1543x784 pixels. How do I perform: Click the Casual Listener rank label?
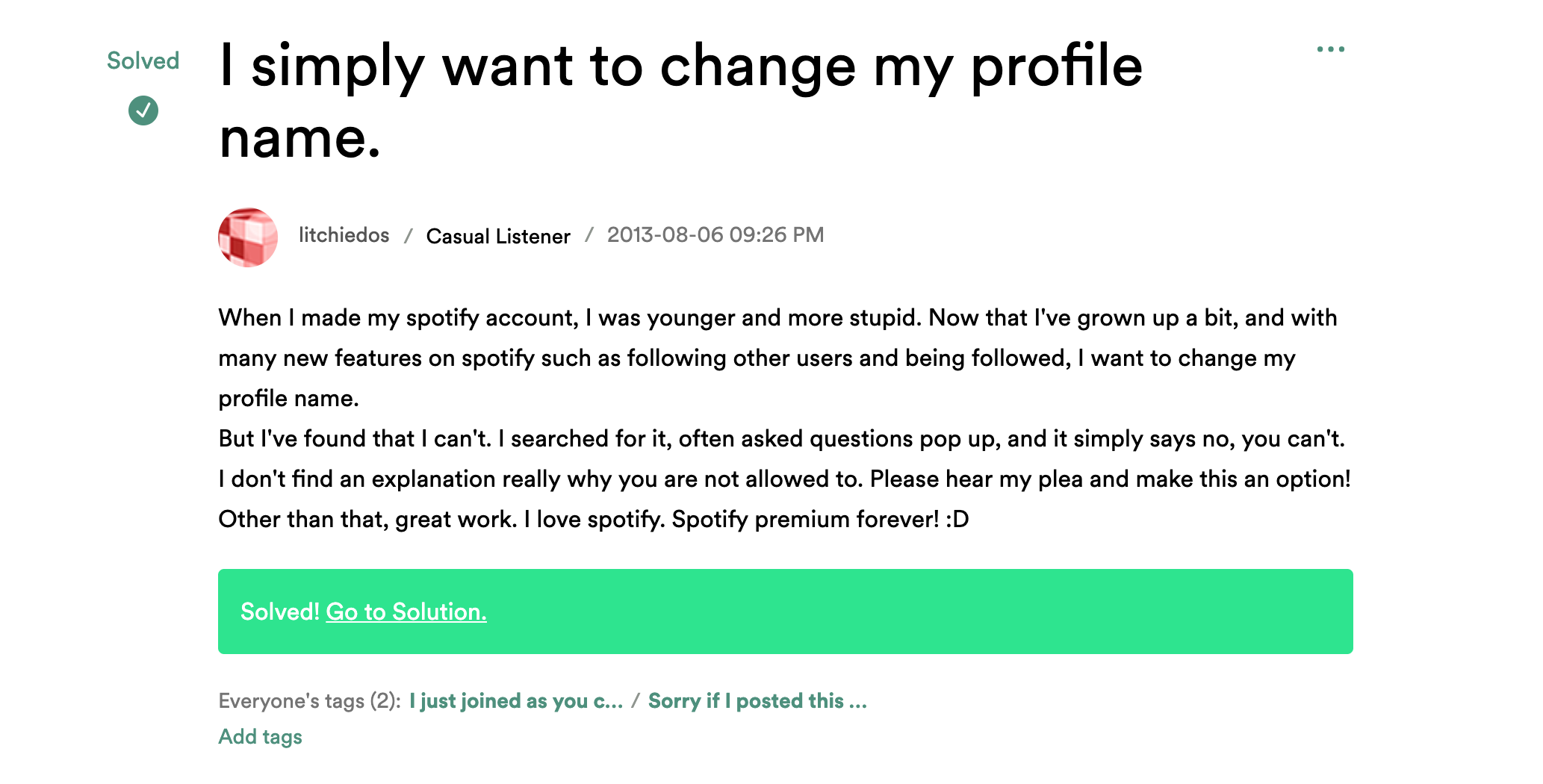(x=498, y=236)
